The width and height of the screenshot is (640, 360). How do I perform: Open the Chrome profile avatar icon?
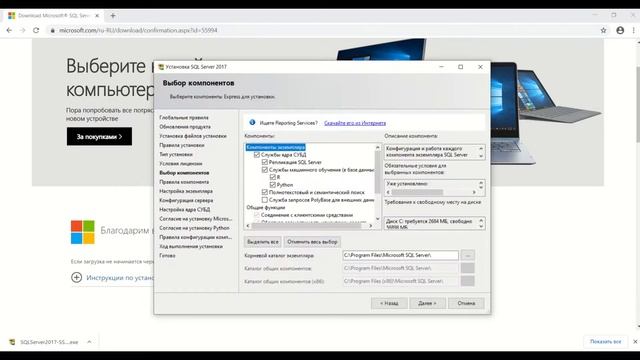click(620, 30)
